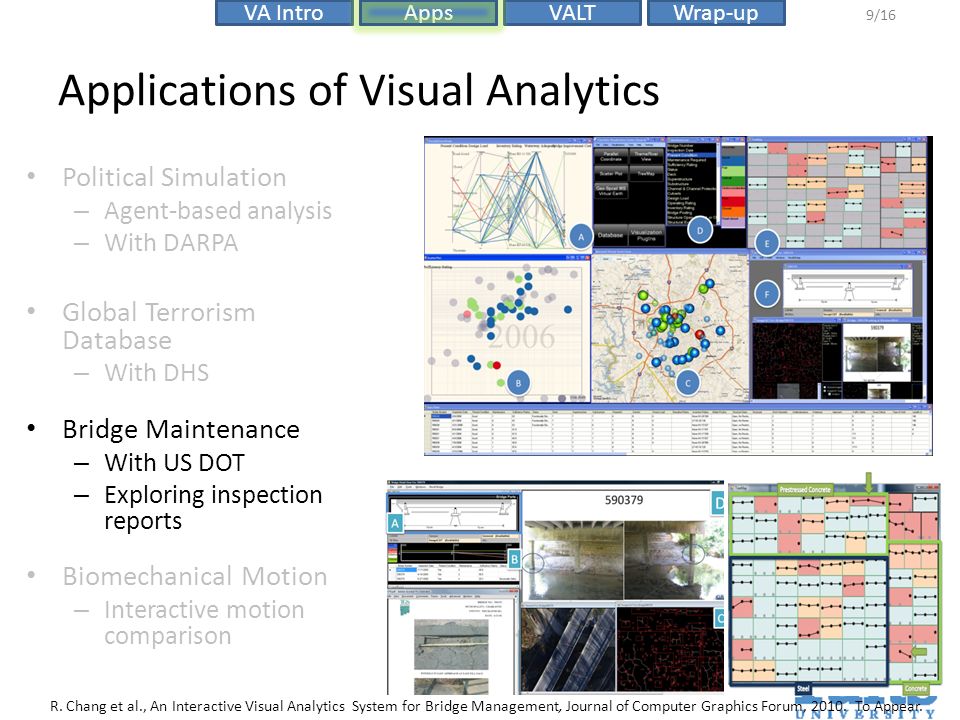The height and width of the screenshot is (720, 960).
Task: Click the Bridge Maintenance bullet
Action: coord(181,429)
